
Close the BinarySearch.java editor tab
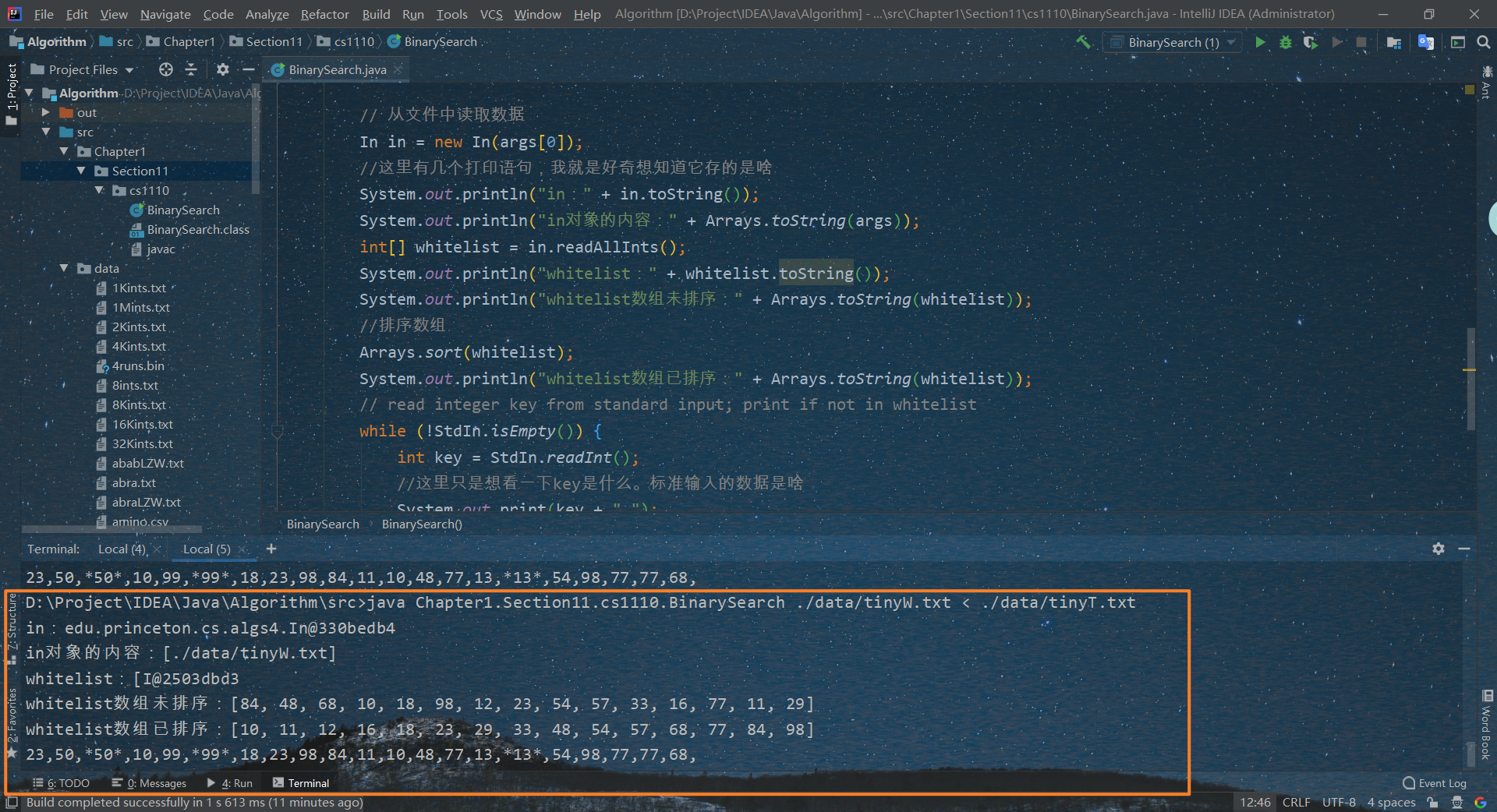coord(398,69)
